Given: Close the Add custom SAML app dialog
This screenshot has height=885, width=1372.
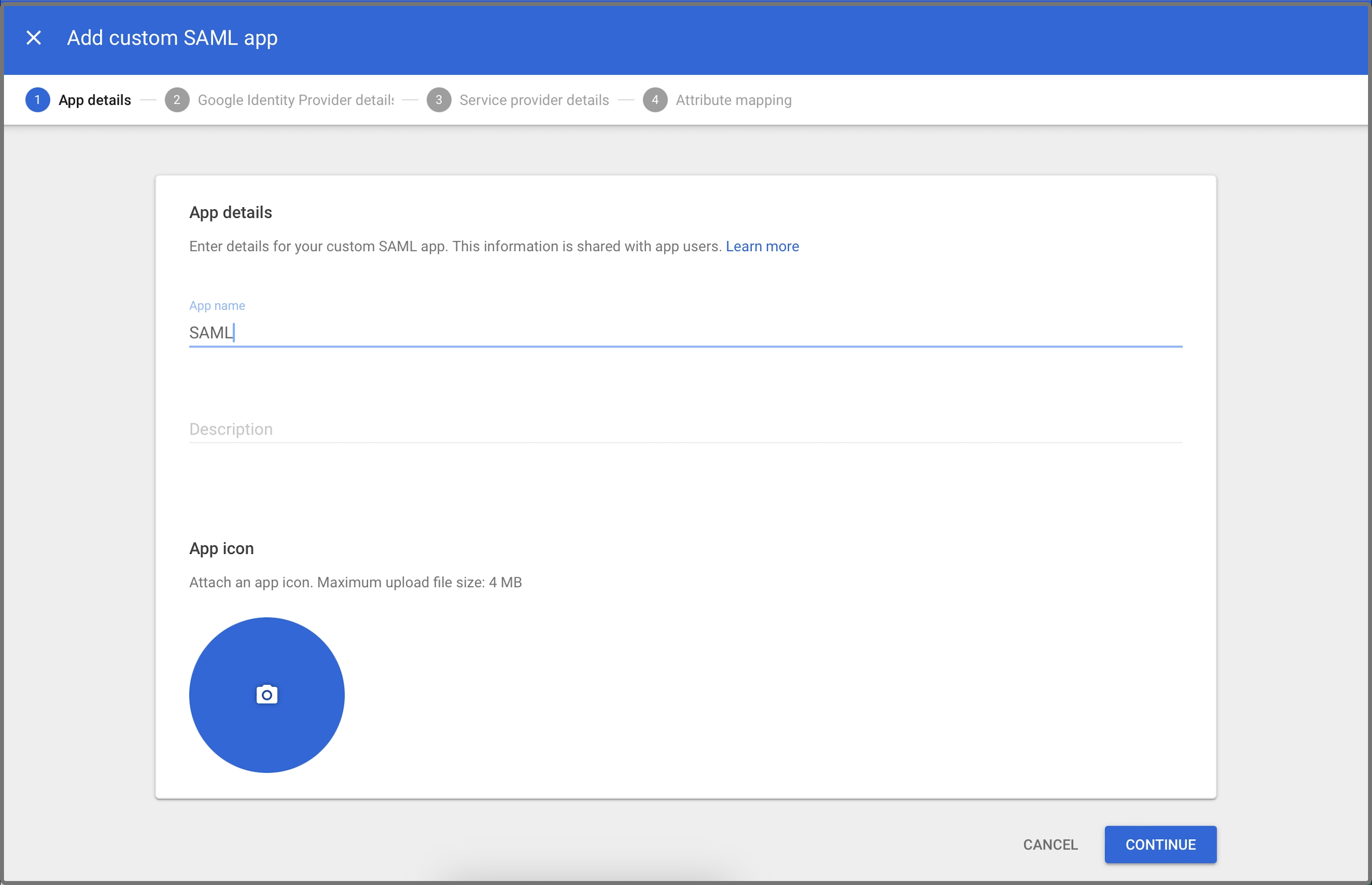Looking at the screenshot, I should [34, 37].
